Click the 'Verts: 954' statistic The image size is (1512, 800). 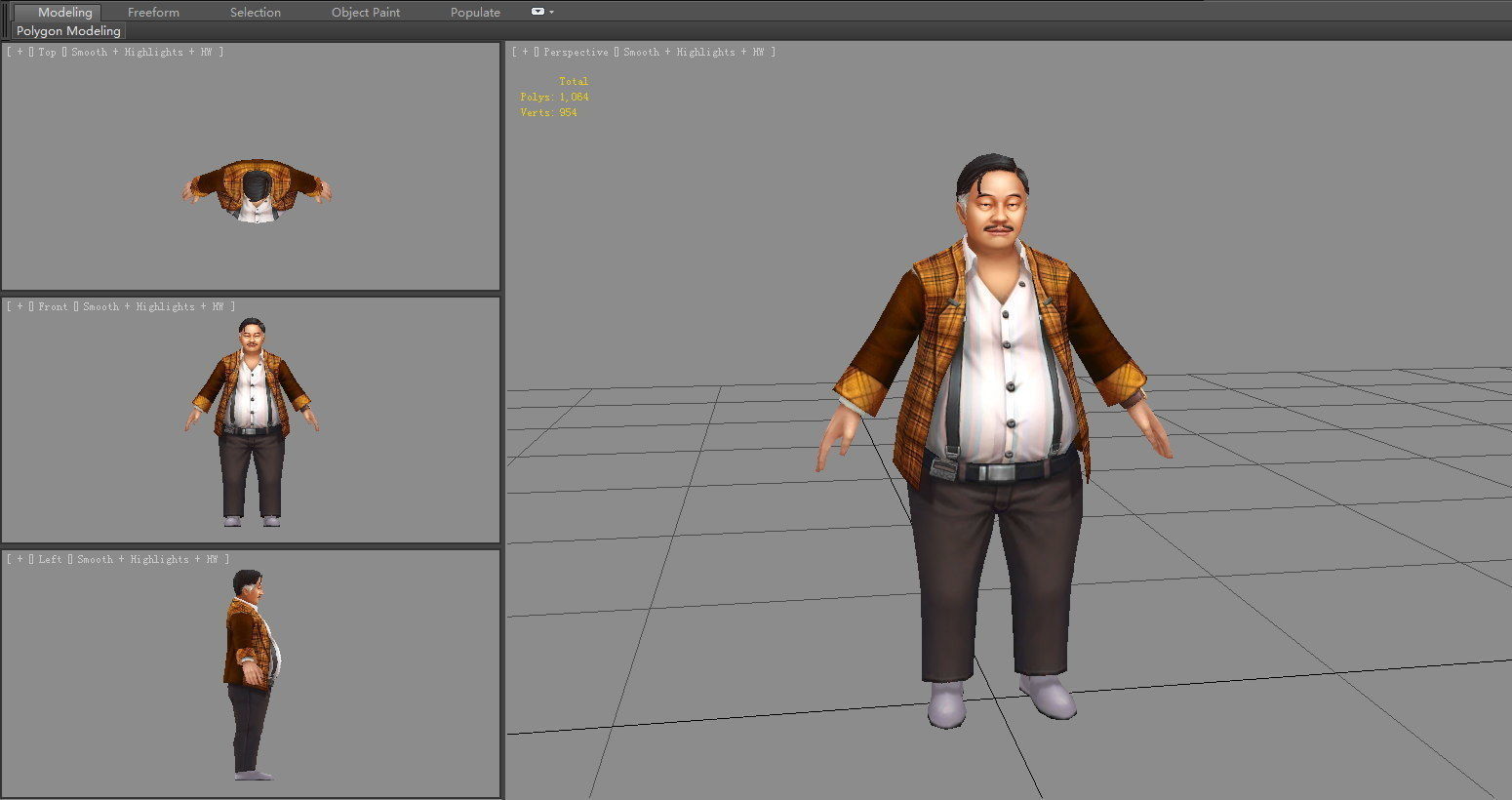point(548,113)
